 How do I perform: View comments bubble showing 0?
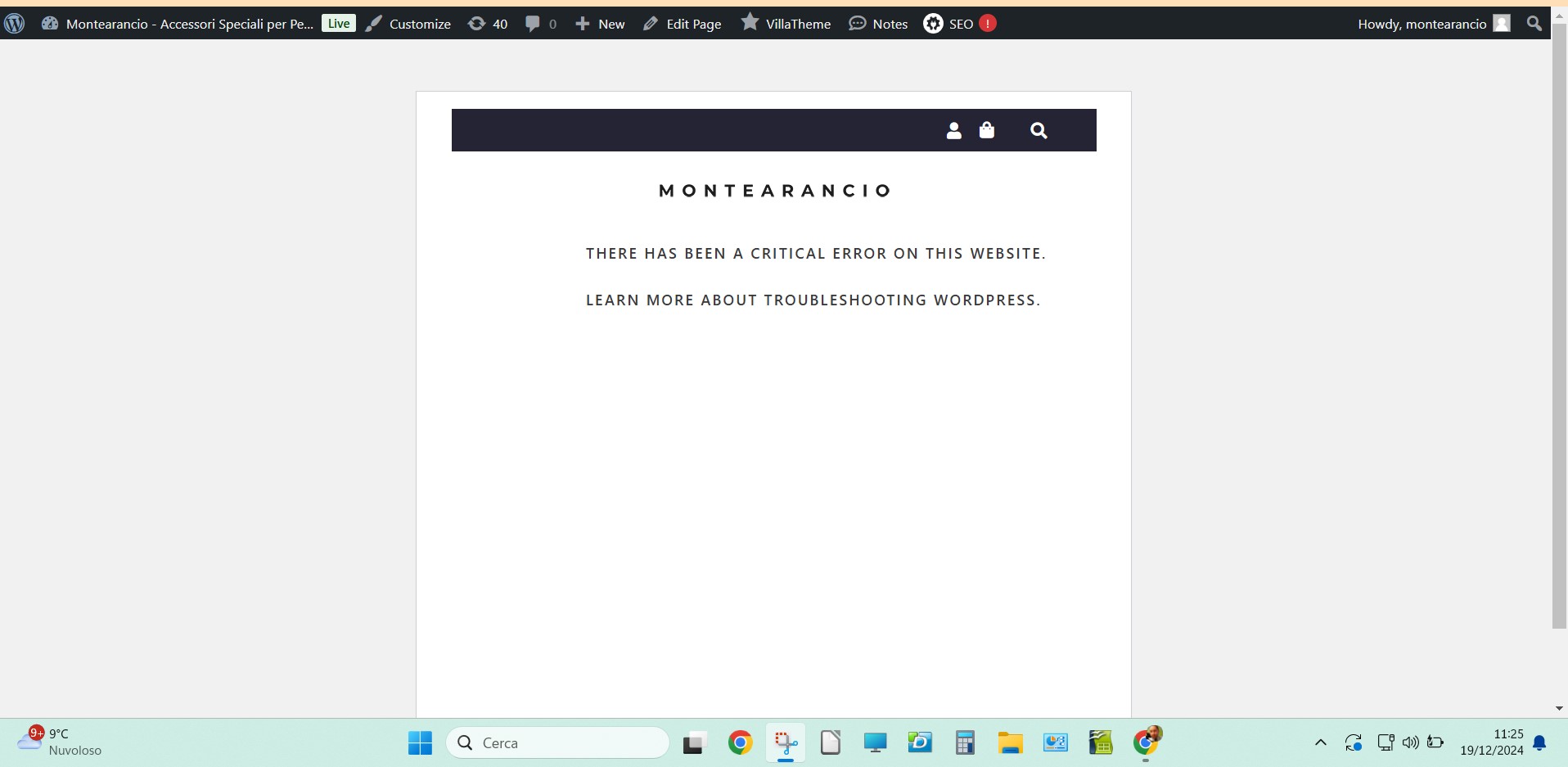pyautogui.click(x=541, y=24)
